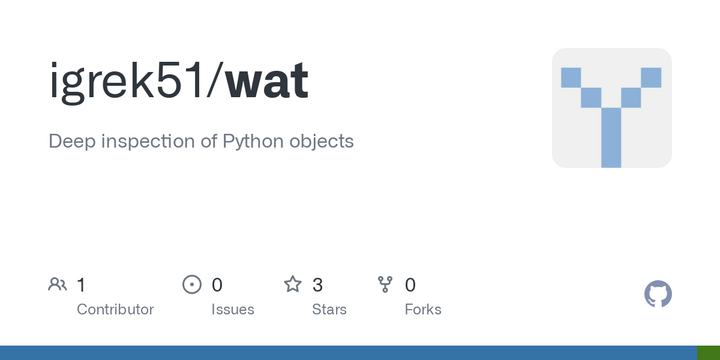This screenshot has width=720, height=360.
Task: Click the description Deep inspection of Python objects
Action: 201,141
